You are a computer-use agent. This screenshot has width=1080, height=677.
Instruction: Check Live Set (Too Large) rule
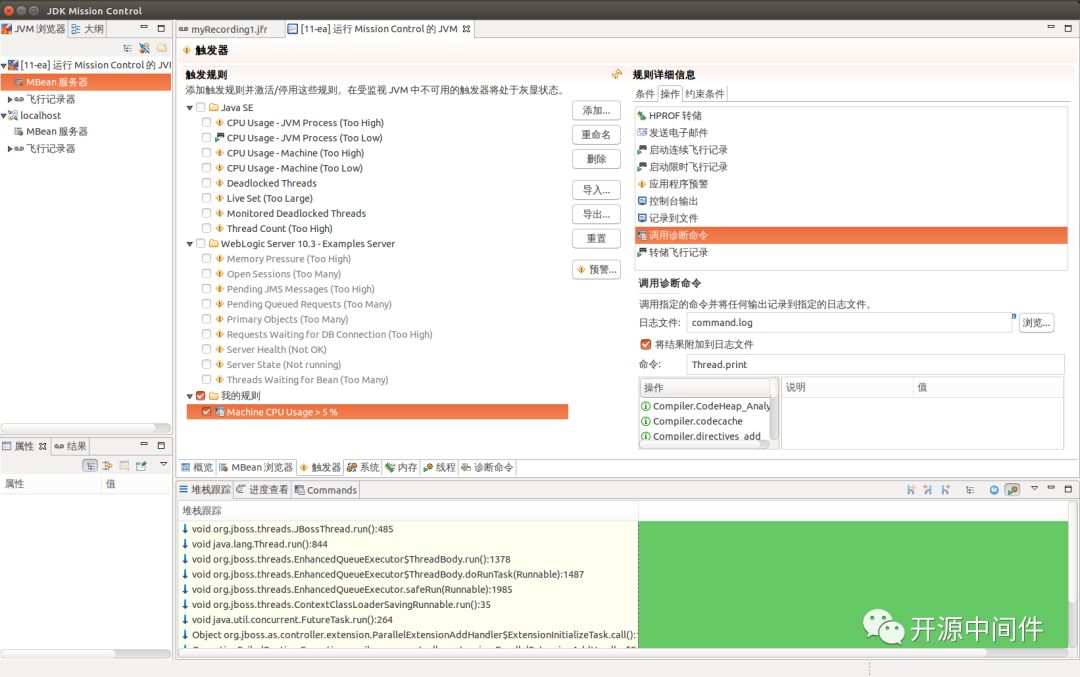207,198
